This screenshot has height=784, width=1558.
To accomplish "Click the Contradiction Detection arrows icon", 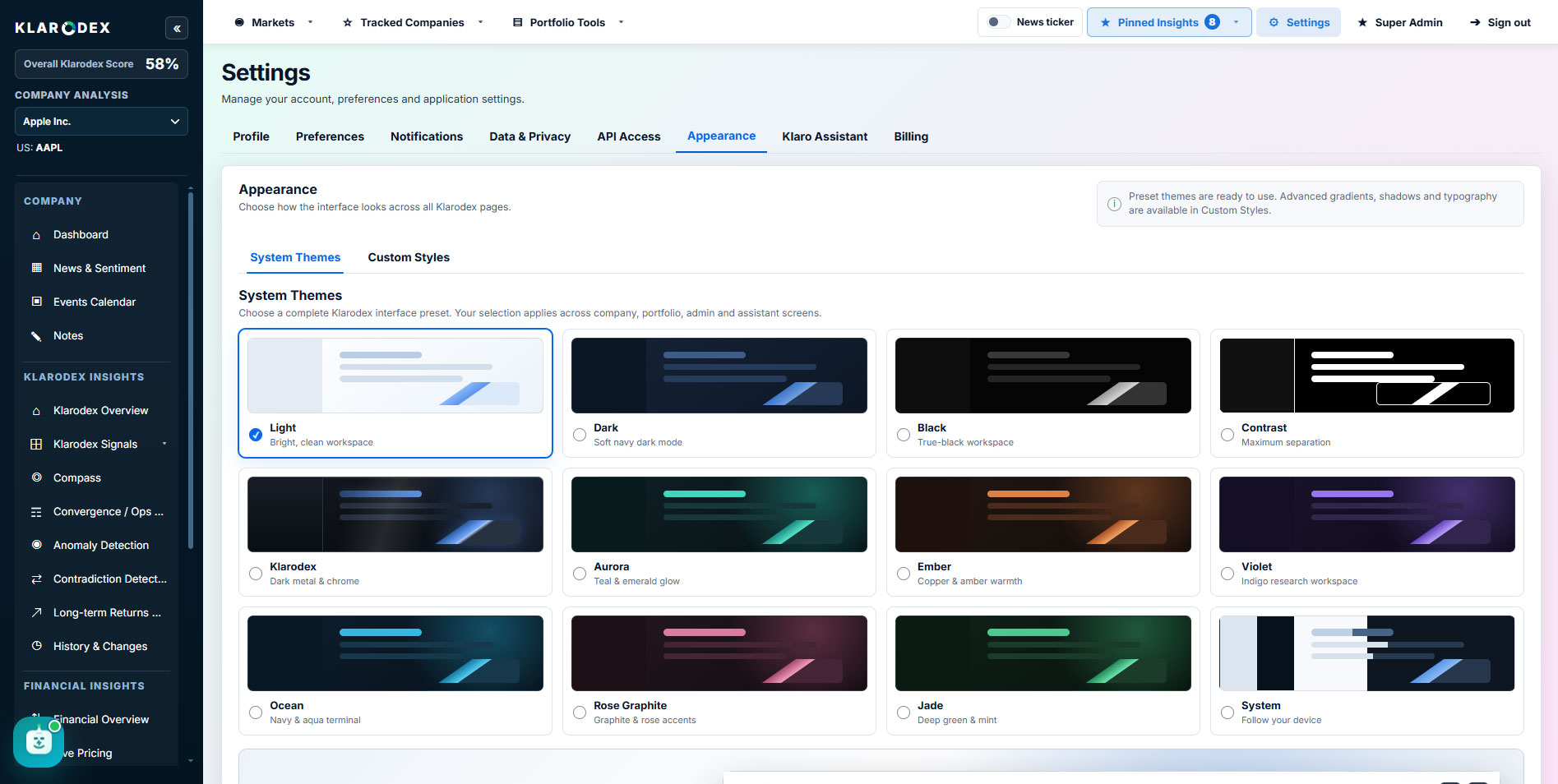I will (36, 579).
